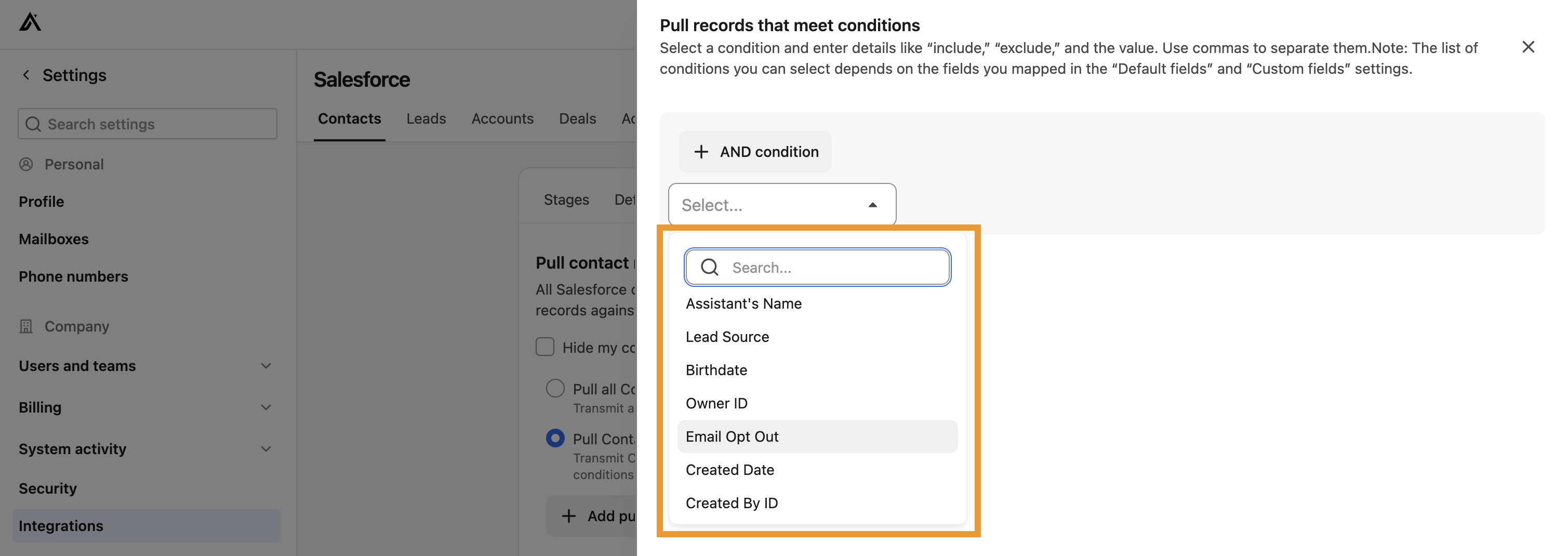Expand the Users and teams section
The image size is (1568, 556).
point(266,365)
